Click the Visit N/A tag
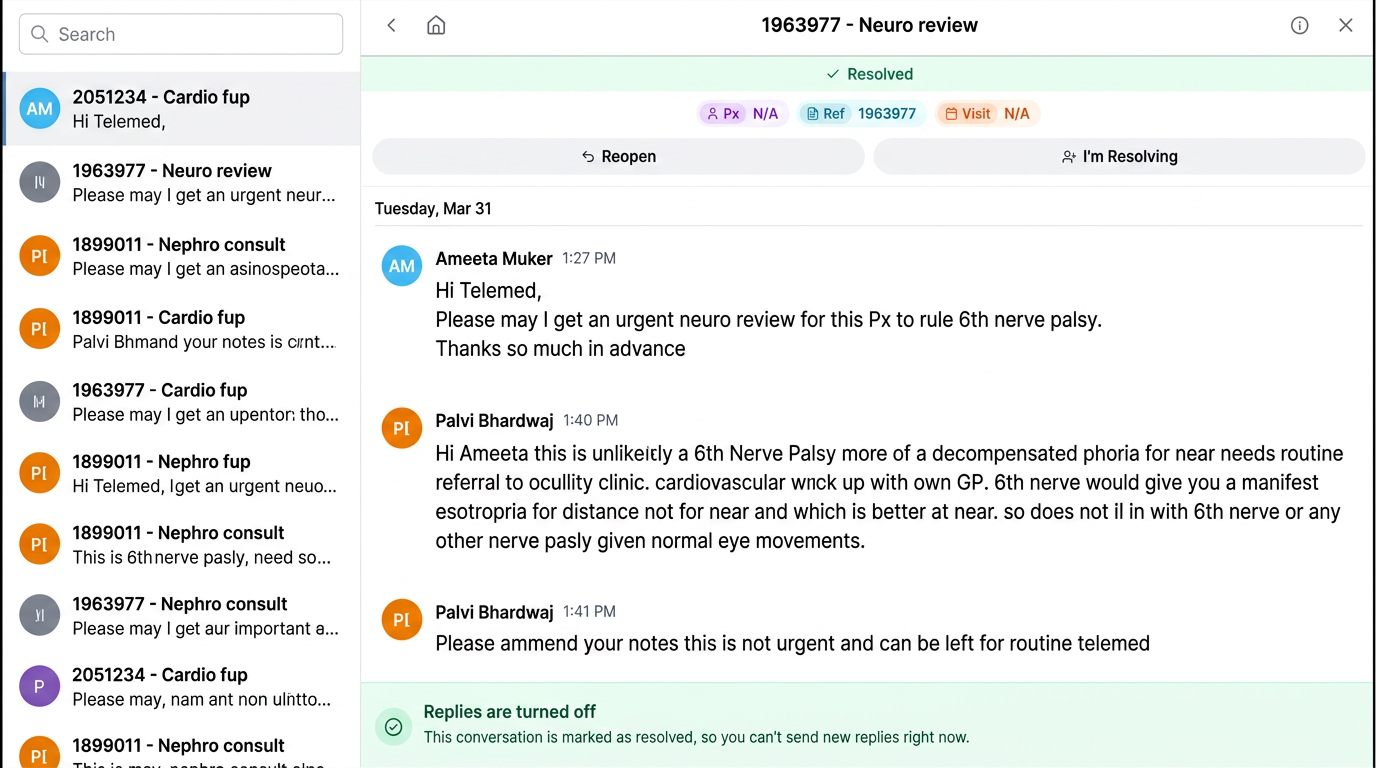 tap(987, 114)
